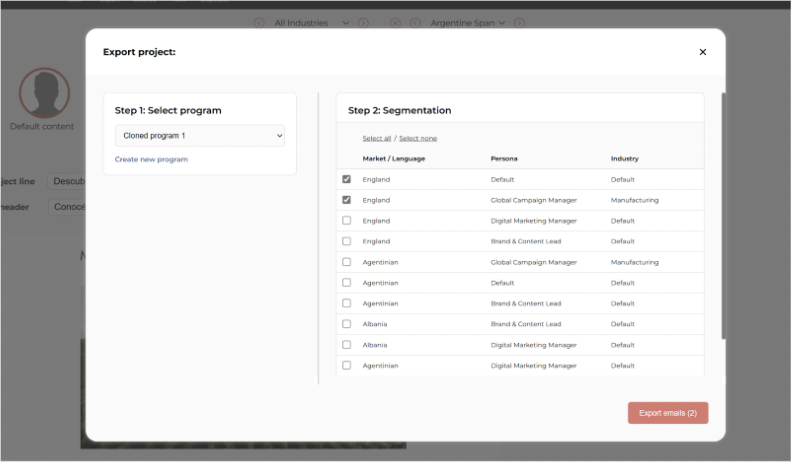The width and height of the screenshot is (792, 463).
Task: Tick Albania Digital Marketing Manager checkbox
Action: point(347,345)
